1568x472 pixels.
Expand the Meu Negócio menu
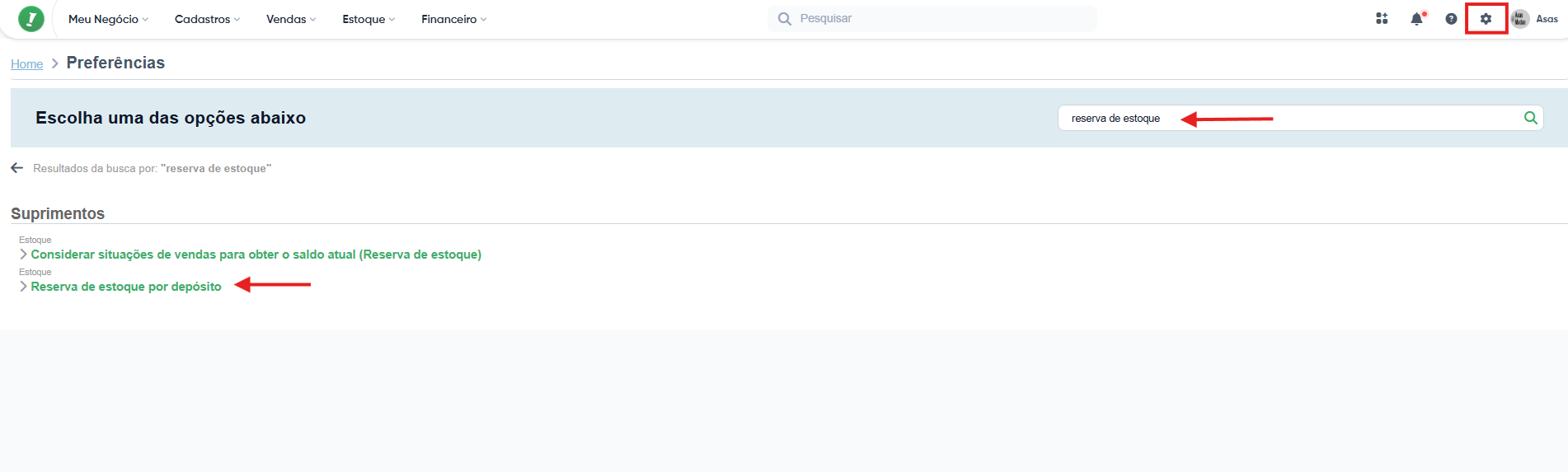108,19
